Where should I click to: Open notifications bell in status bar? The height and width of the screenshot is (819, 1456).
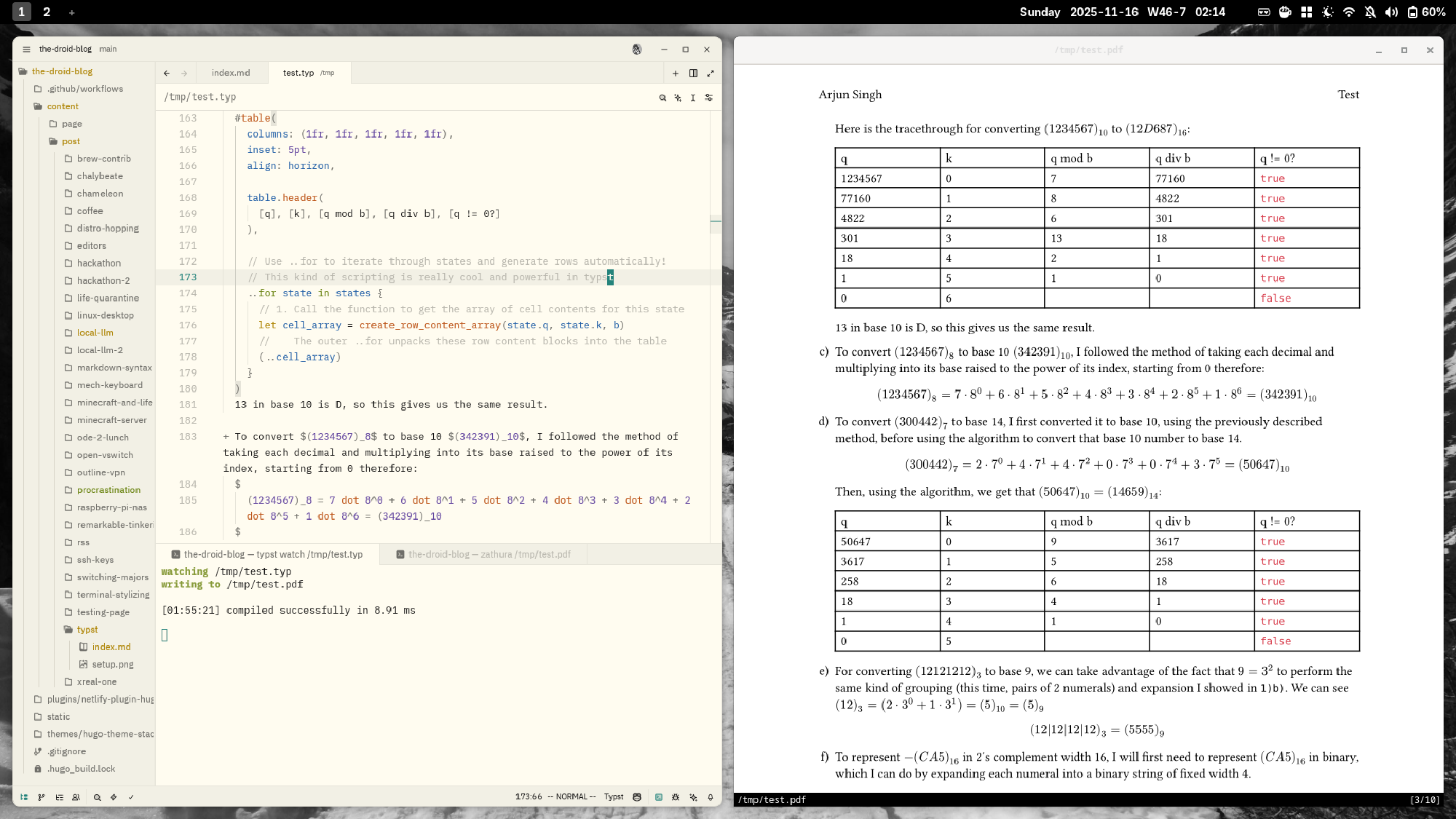point(711,797)
